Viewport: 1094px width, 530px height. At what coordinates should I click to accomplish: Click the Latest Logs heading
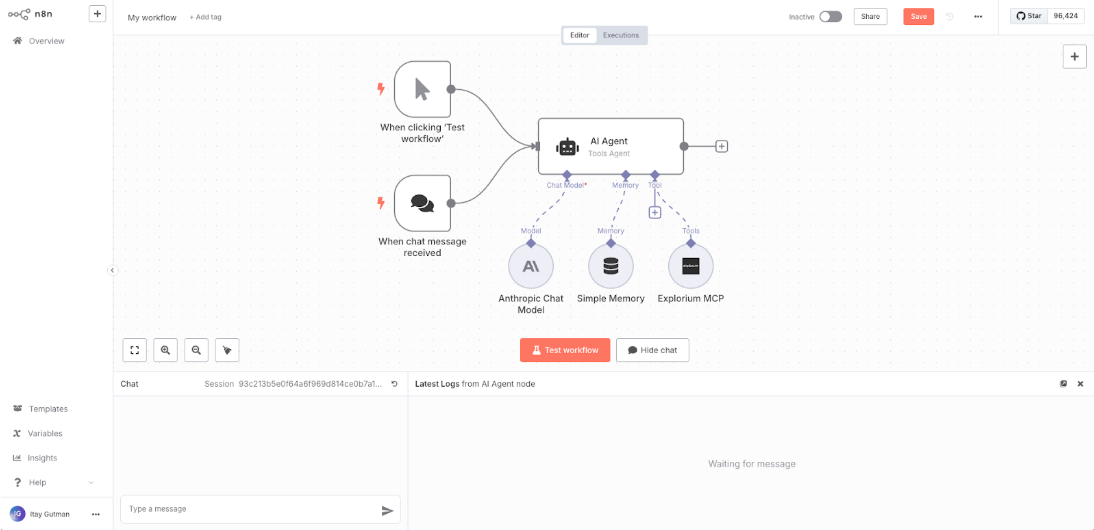click(437, 384)
